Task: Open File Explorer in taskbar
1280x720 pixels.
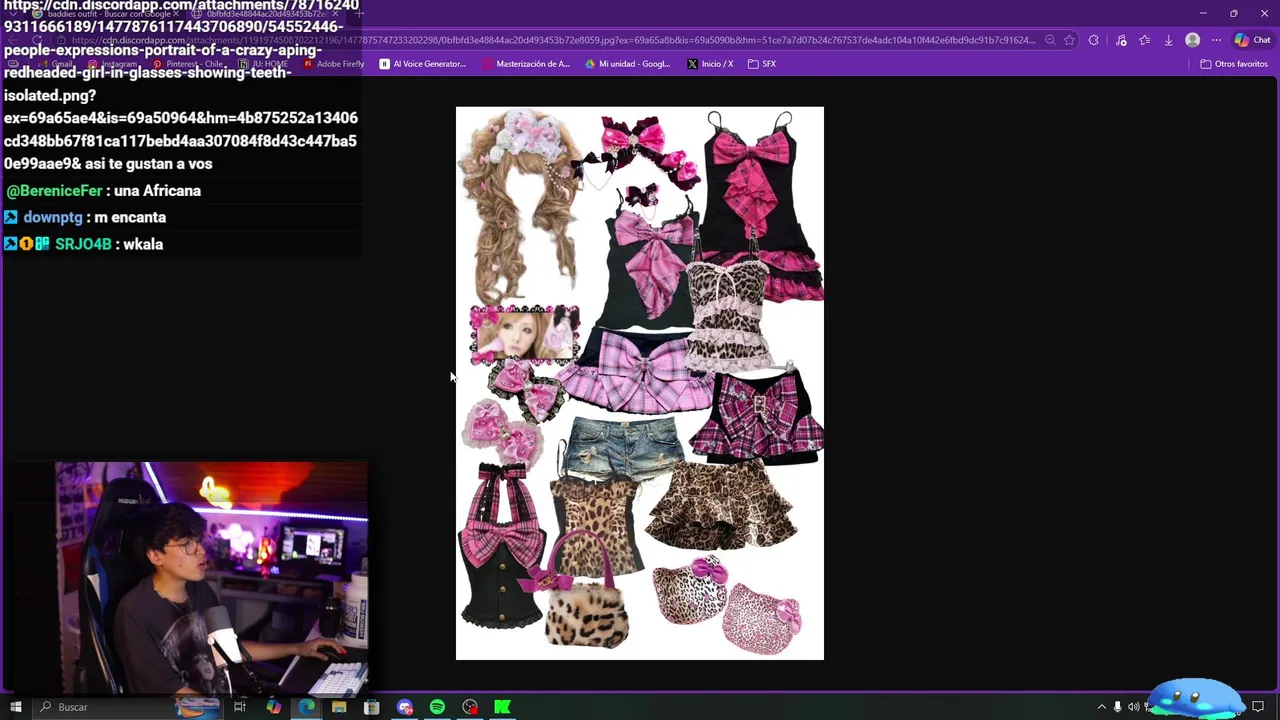Action: pyautogui.click(x=339, y=707)
